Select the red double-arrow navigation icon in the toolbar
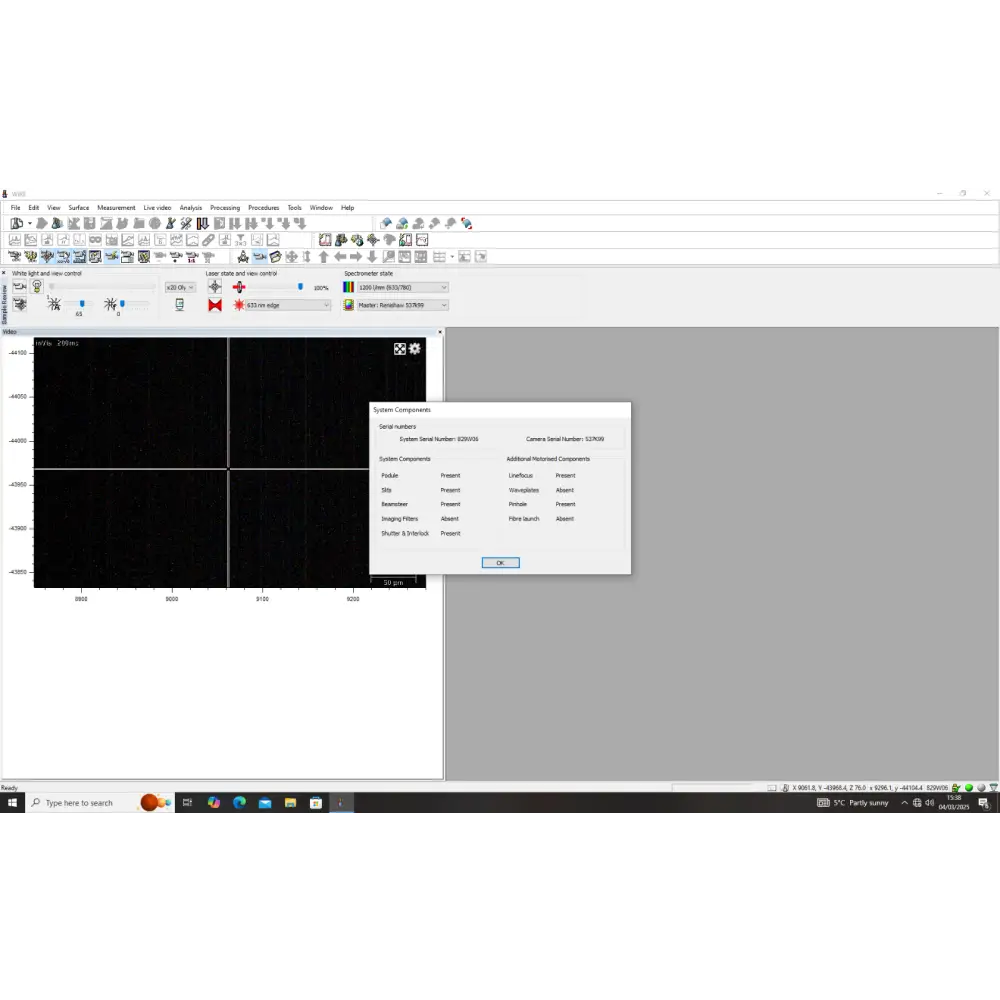 (466, 223)
